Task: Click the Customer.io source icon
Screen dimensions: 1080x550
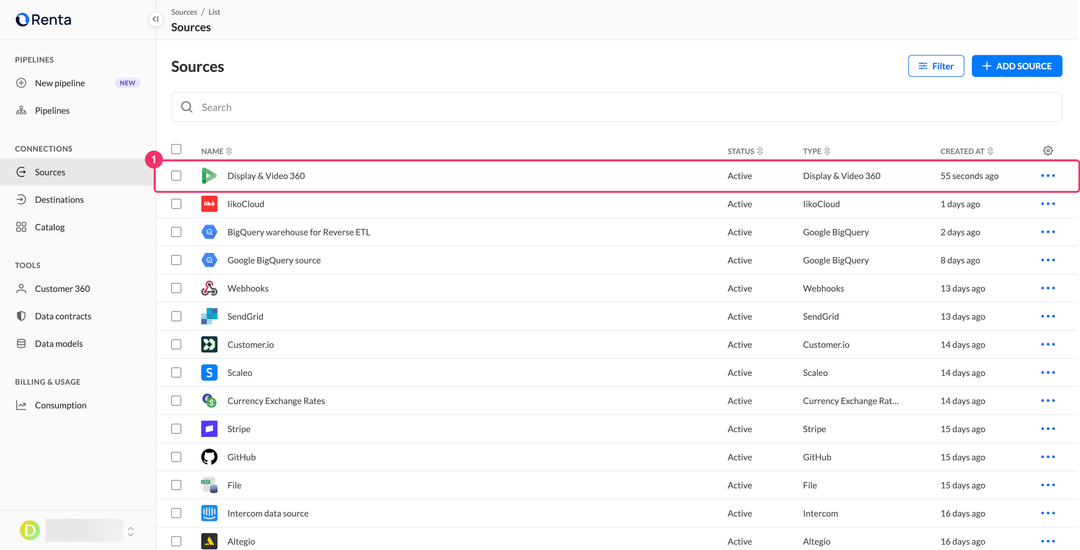Action: 209,344
